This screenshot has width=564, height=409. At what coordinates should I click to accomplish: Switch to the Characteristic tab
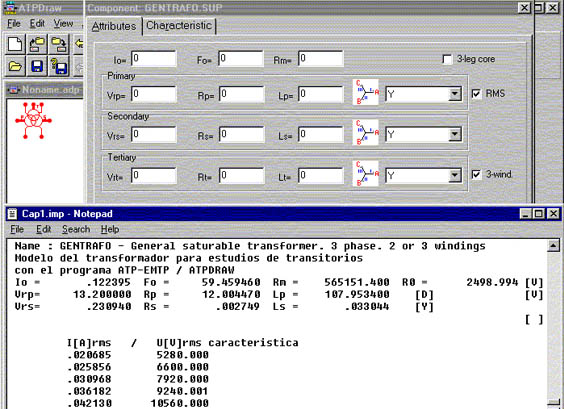click(x=179, y=26)
